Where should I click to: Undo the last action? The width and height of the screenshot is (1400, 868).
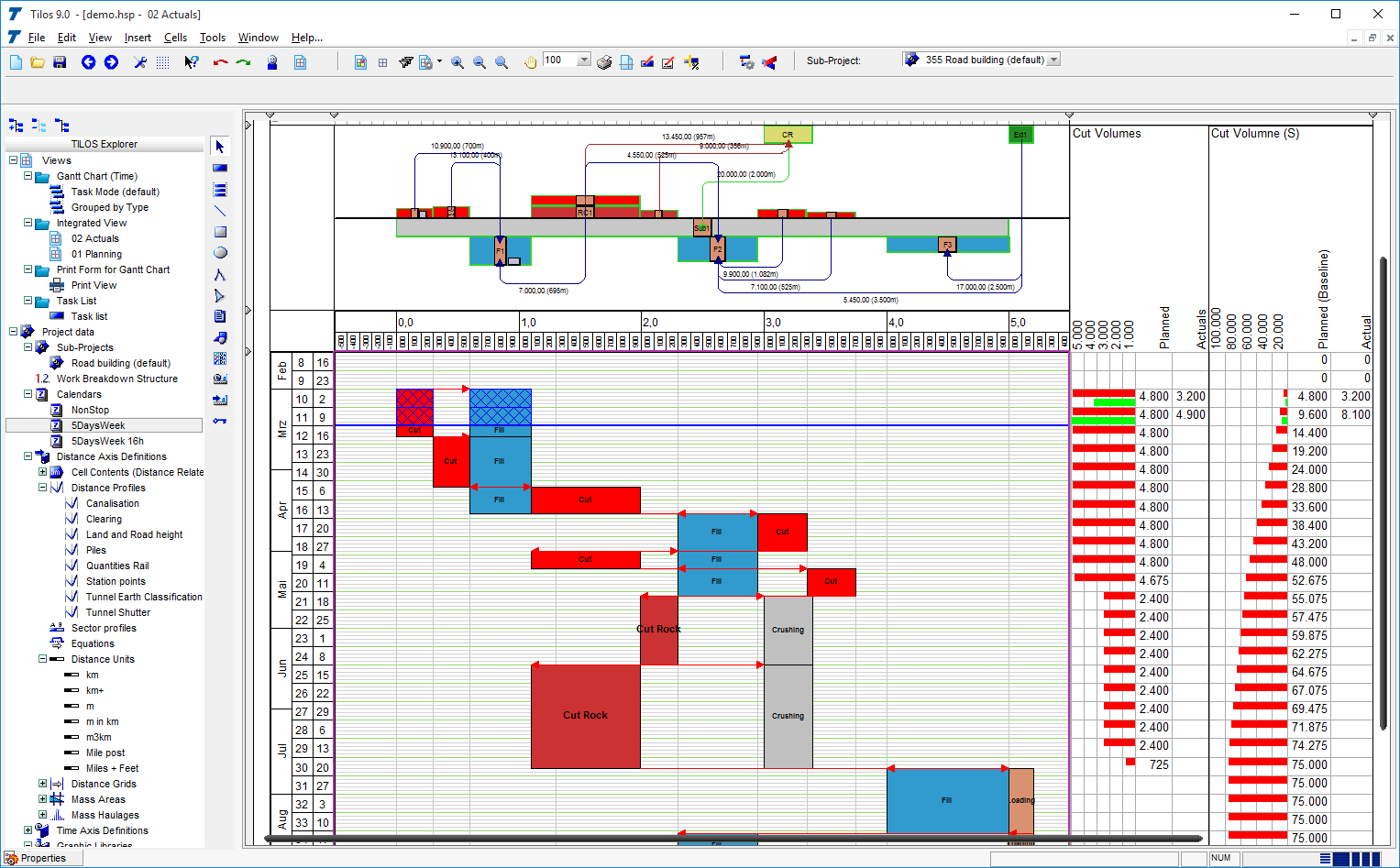[x=220, y=61]
